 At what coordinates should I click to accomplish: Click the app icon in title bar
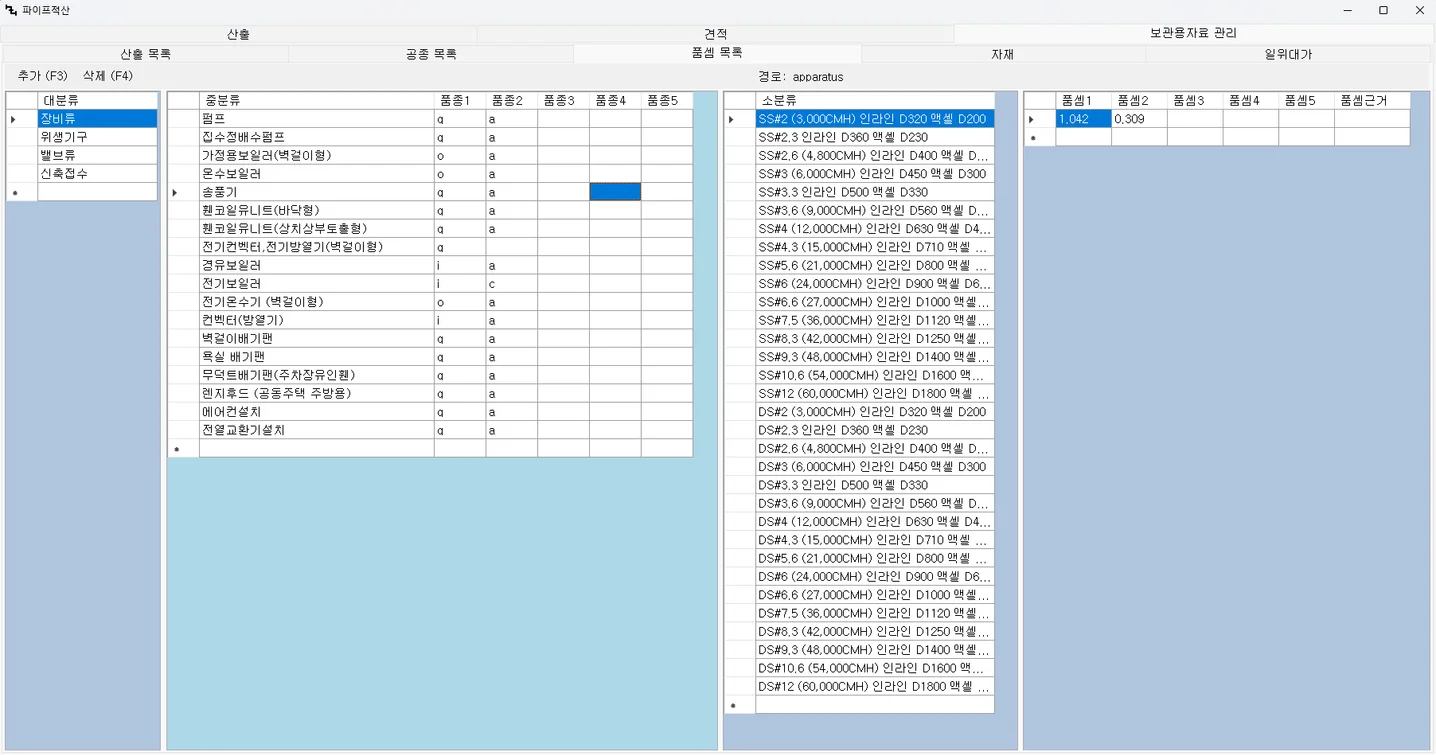11,10
